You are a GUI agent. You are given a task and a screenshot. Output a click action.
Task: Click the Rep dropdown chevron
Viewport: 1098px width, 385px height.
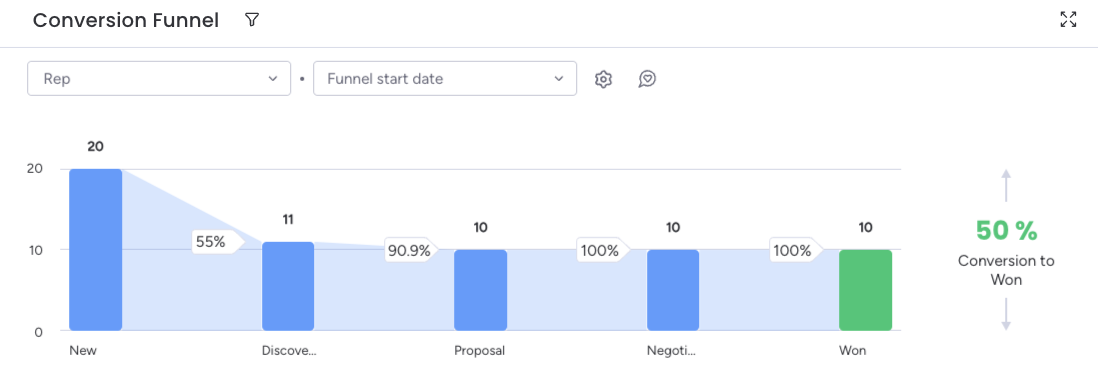coord(273,78)
